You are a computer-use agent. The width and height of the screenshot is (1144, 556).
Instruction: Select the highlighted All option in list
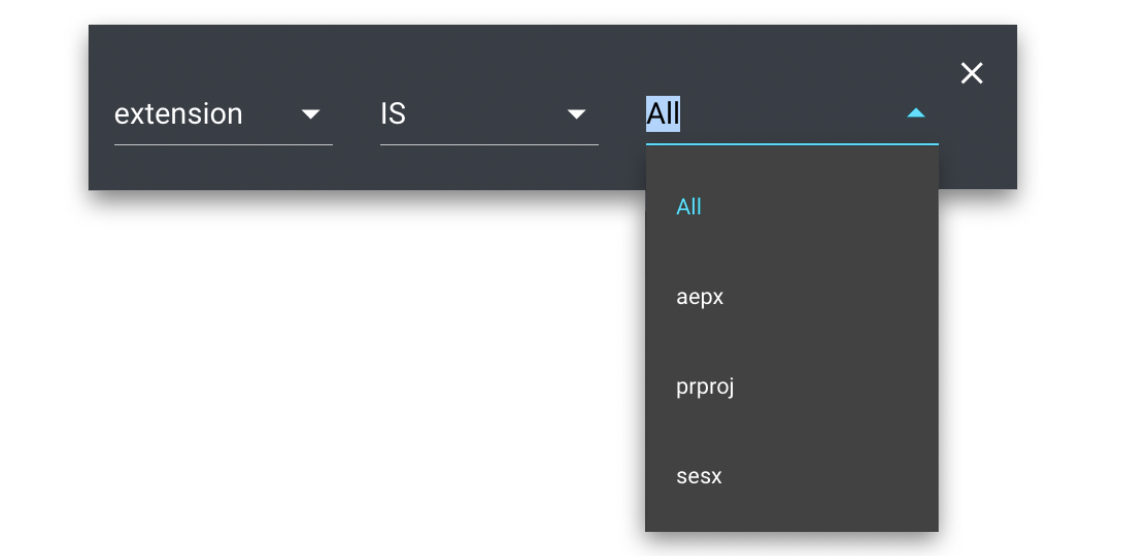[689, 207]
